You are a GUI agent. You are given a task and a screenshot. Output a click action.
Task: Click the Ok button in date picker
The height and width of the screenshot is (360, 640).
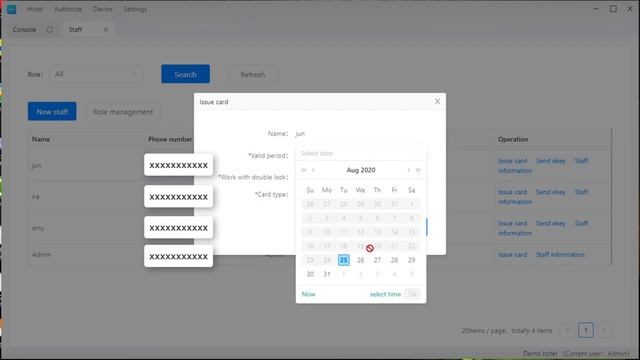412,294
